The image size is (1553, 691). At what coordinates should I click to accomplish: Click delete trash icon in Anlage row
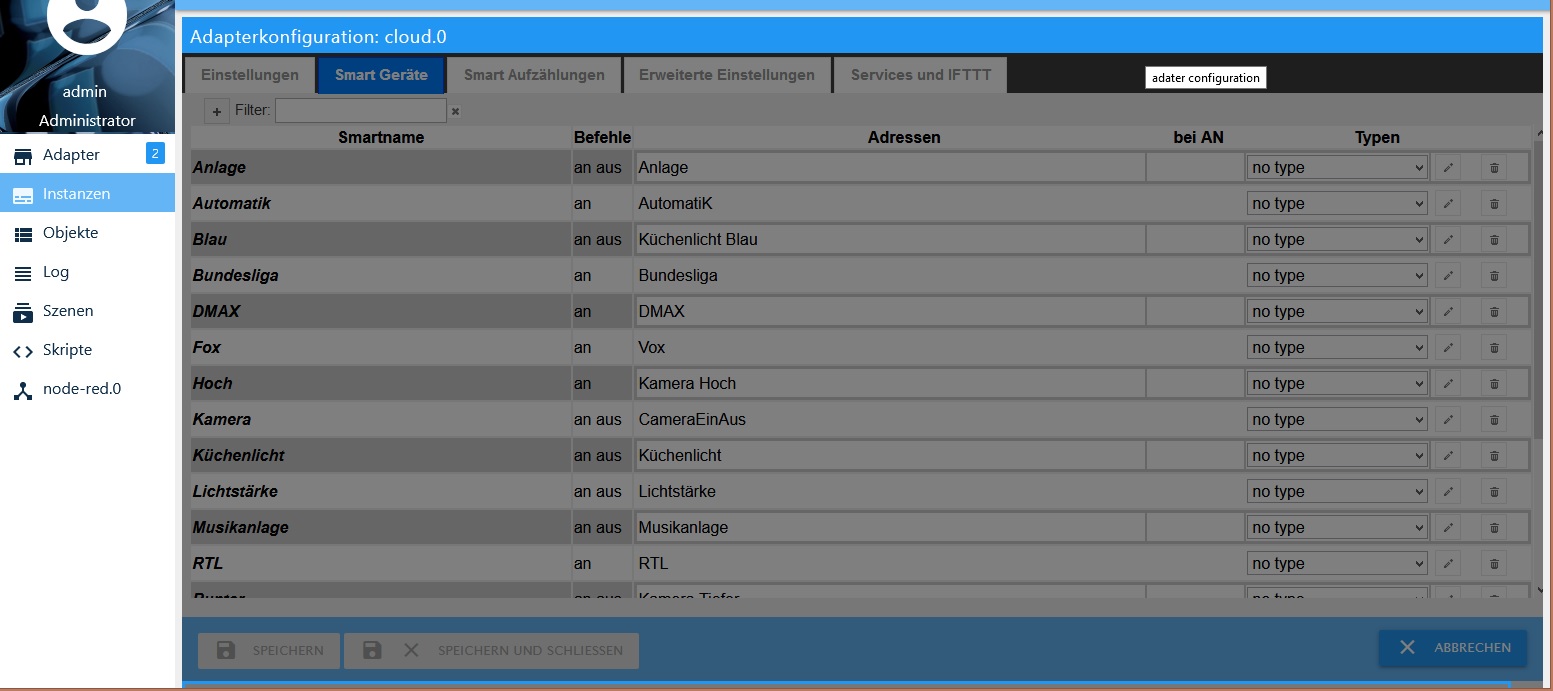point(1494,168)
